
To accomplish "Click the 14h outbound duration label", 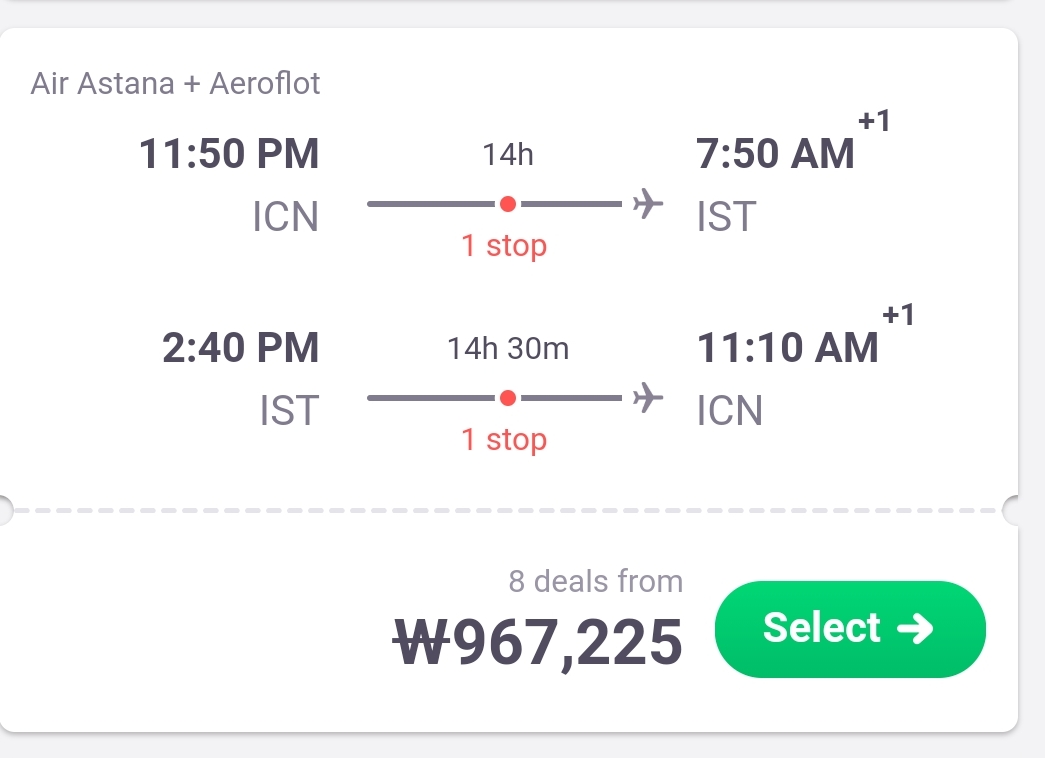I will click(x=508, y=155).
